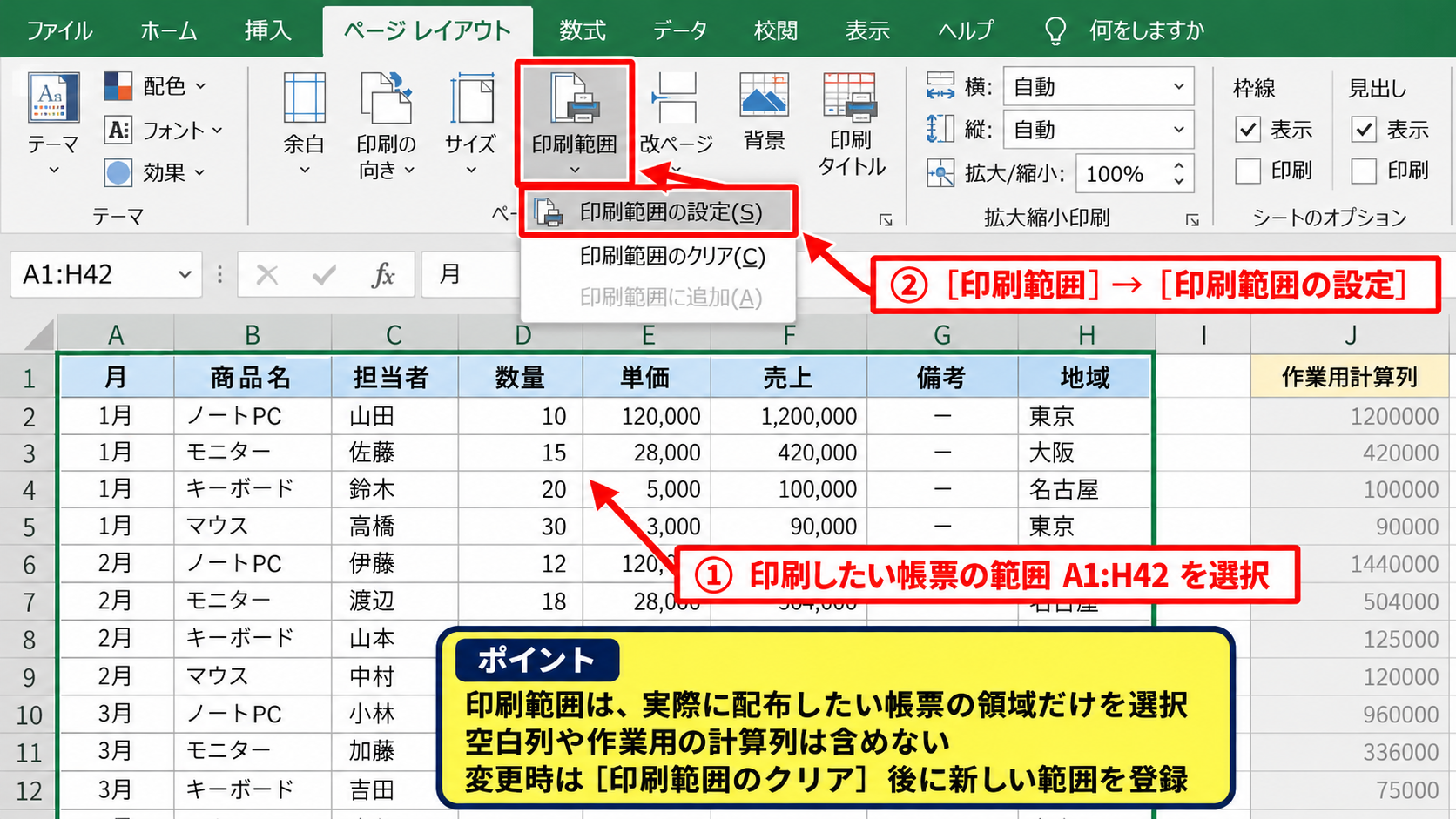Screen dimensions: 1456x819
Task: Toggle the 枠線 印刷 gridlines print checkbox
Action: [1248, 171]
